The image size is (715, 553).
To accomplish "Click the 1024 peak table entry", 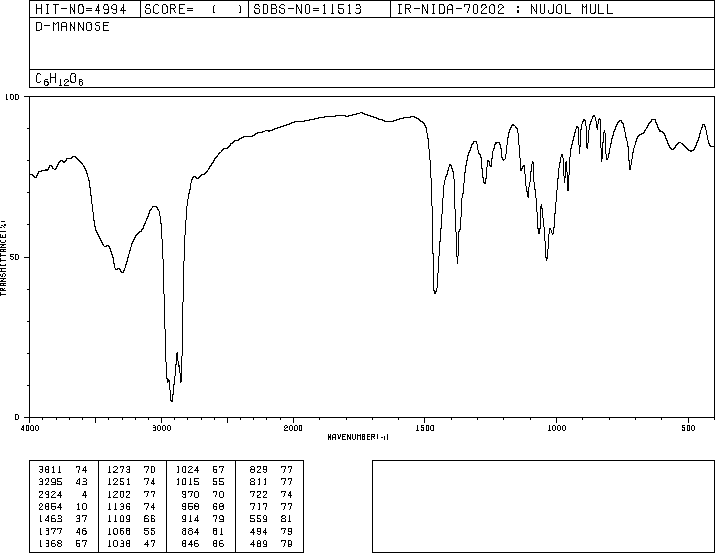I will click(187, 470).
